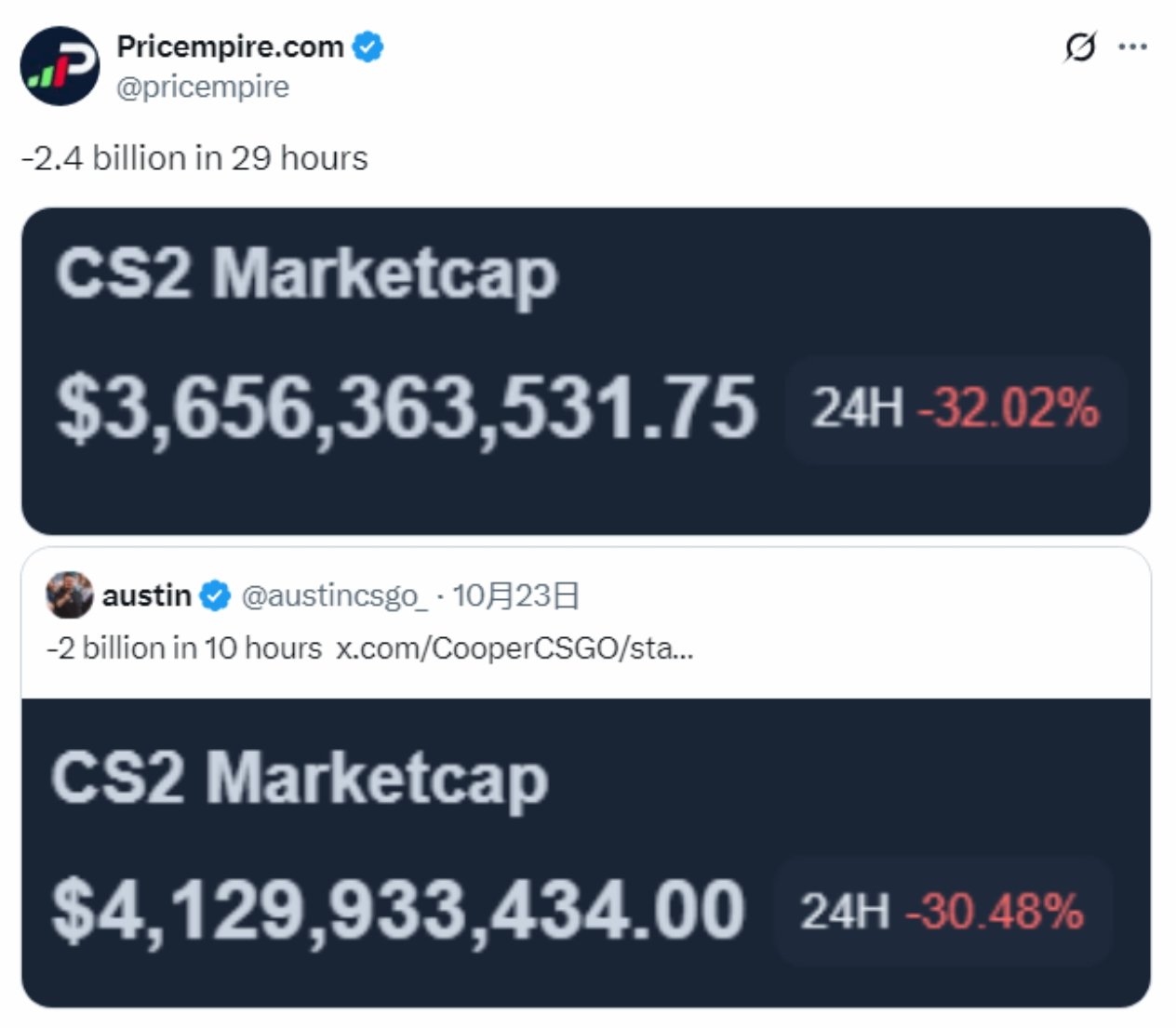Click austin's blue verified badge
Viewport: 1176px width, 1028px height.
[215, 595]
